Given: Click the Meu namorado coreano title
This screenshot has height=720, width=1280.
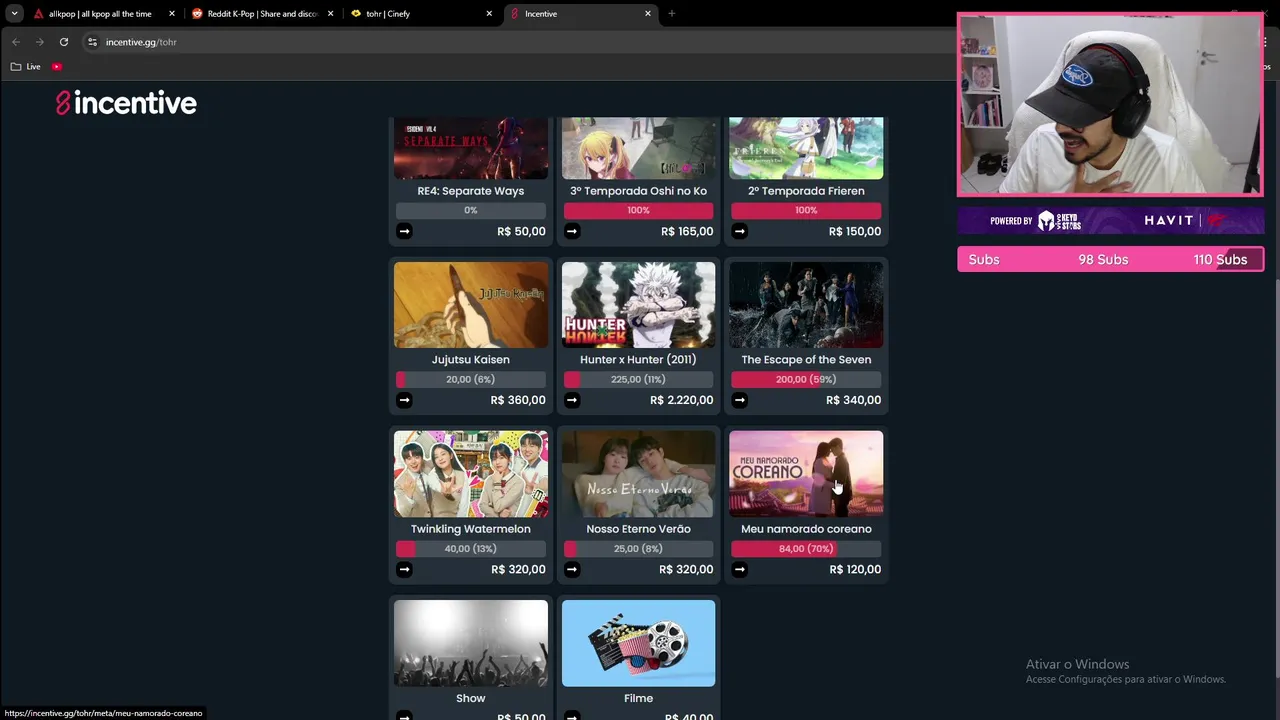Looking at the screenshot, I should pyautogui.click(x=806, y=529).
